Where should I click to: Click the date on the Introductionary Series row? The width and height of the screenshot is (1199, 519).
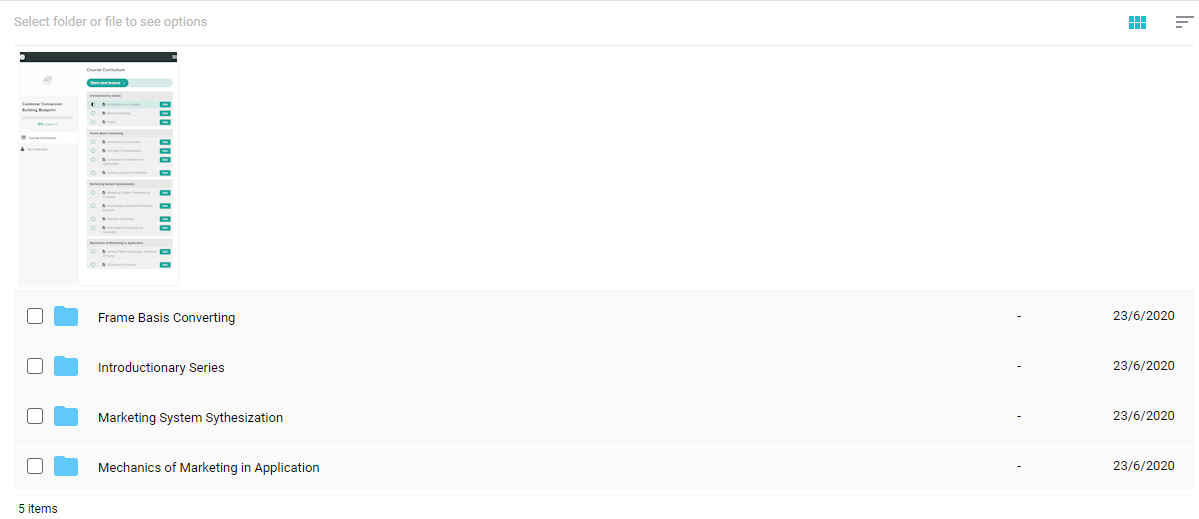tap(1143, 366)
